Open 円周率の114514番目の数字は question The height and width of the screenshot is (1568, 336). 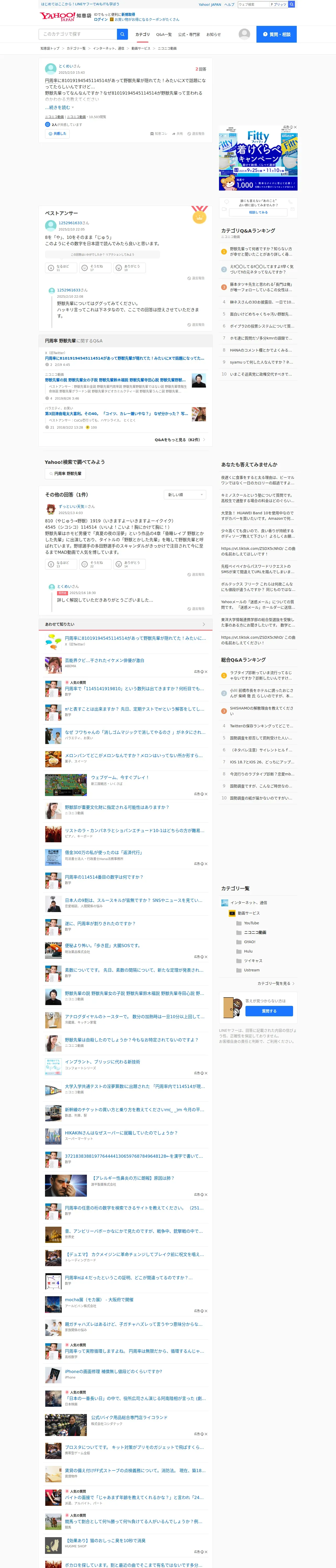[104, 877]
